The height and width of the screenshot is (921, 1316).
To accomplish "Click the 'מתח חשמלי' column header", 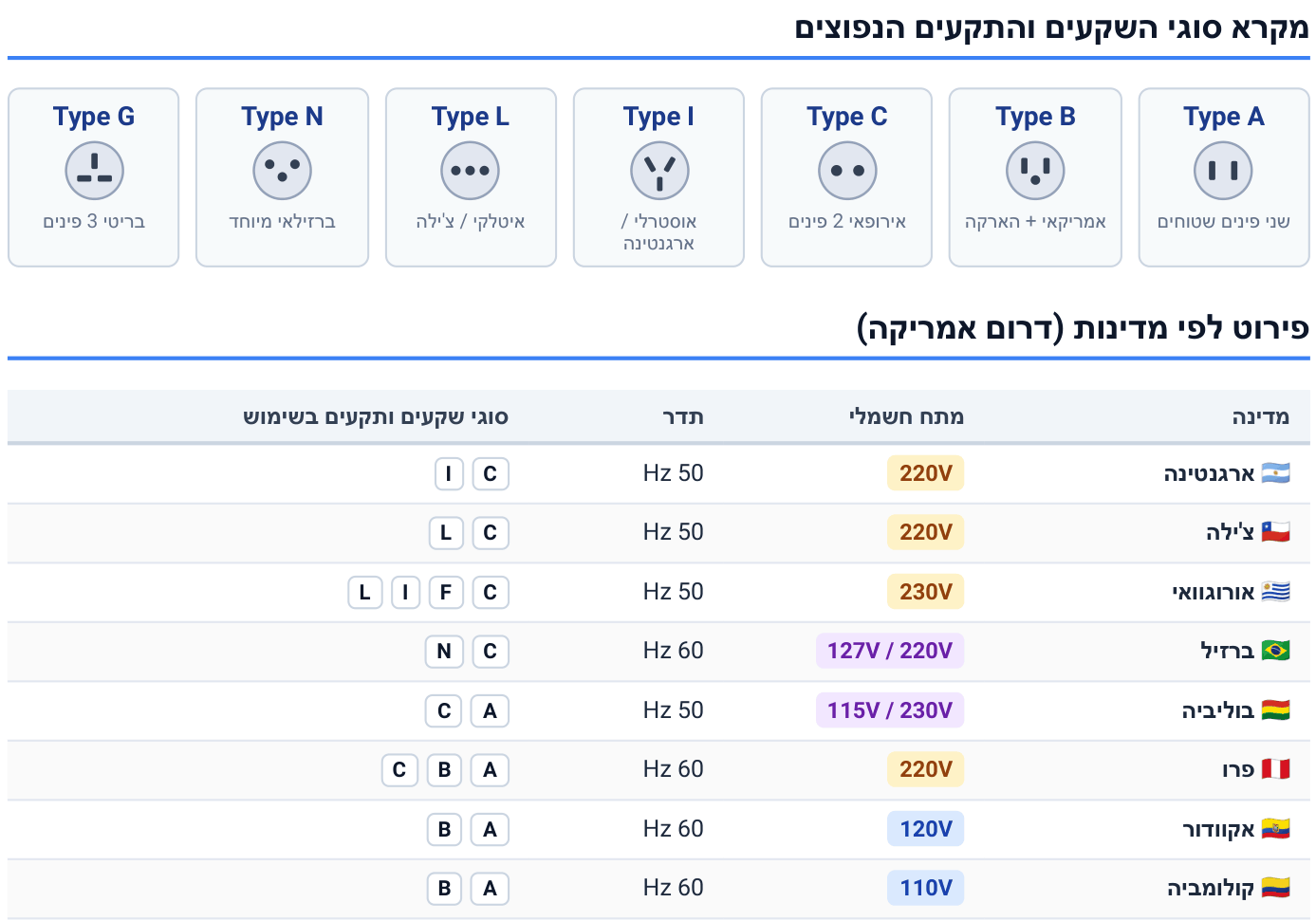I will [906, 416].
